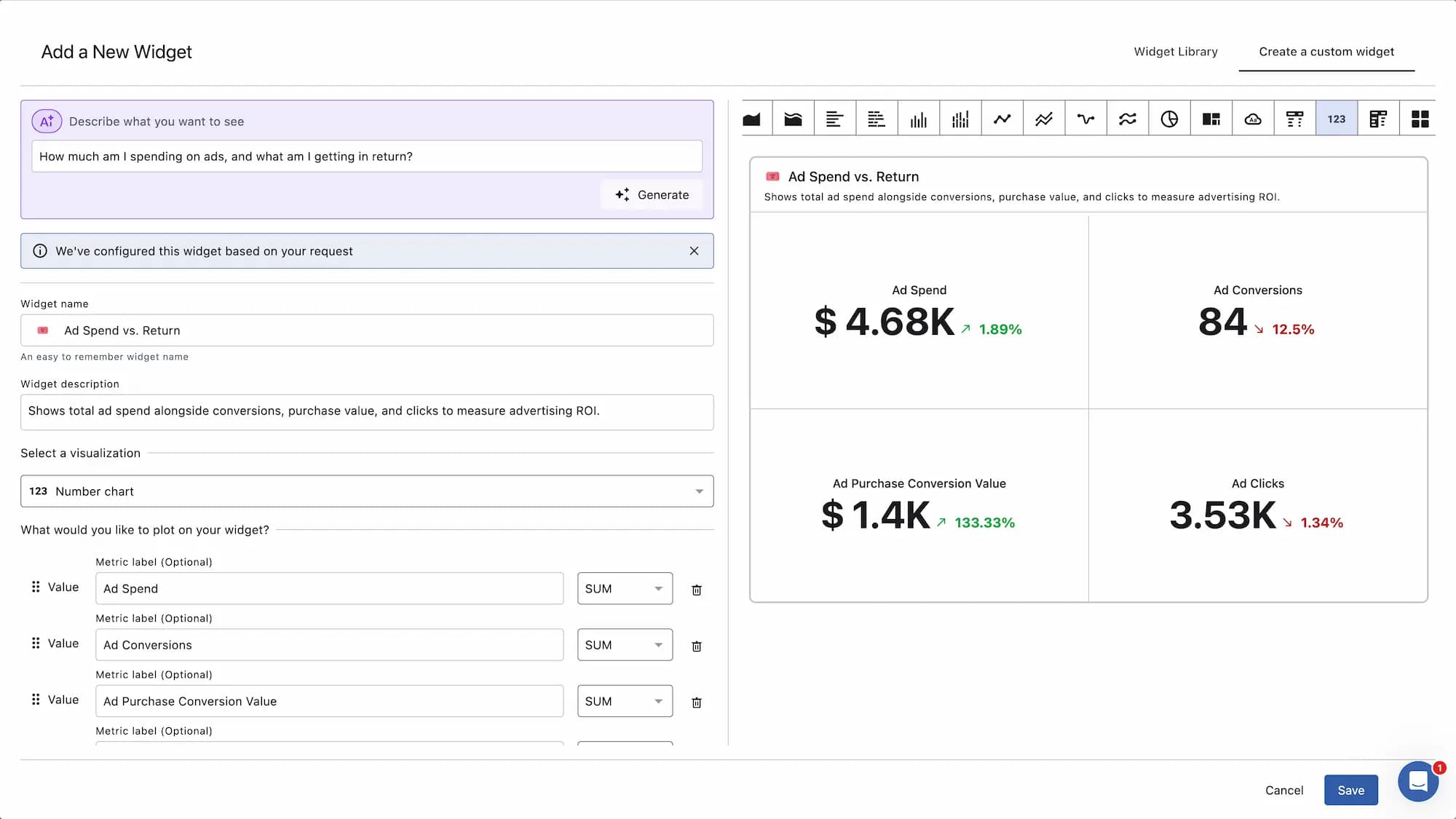
Task: Delete the Ad Purchase Conversion Value metric
Action: [x=696, y=701]
